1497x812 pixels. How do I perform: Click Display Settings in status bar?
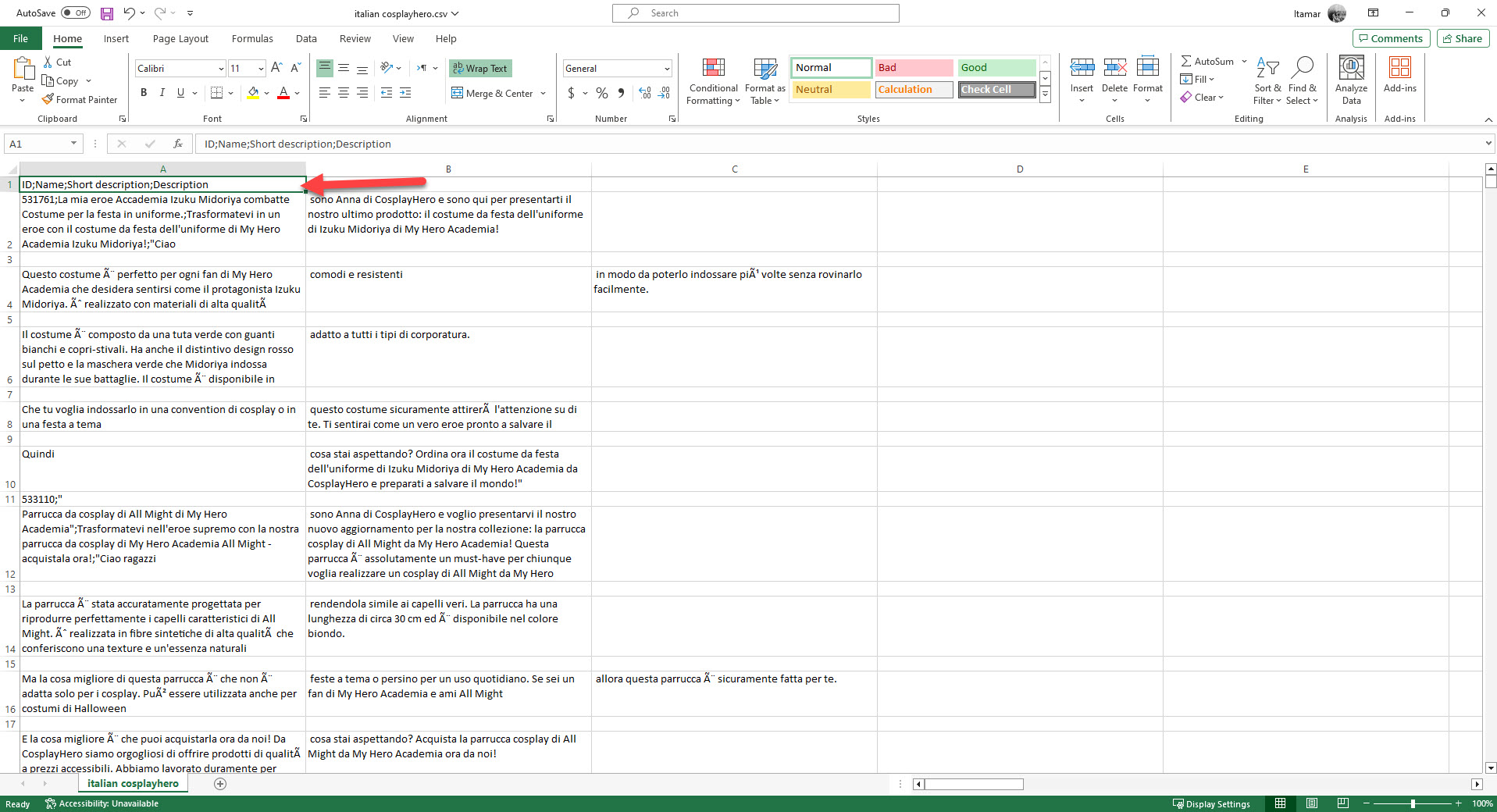coord(1211,803)
